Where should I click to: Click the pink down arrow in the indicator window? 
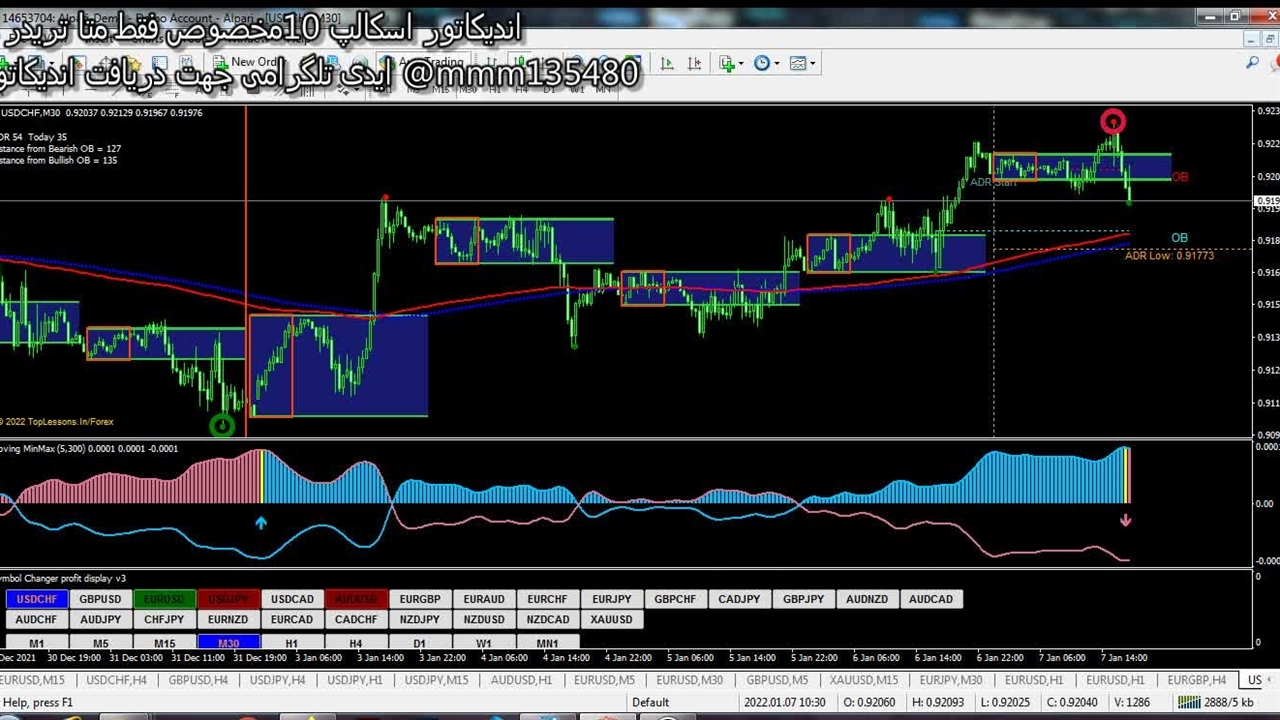click(x=1126, y=520)
